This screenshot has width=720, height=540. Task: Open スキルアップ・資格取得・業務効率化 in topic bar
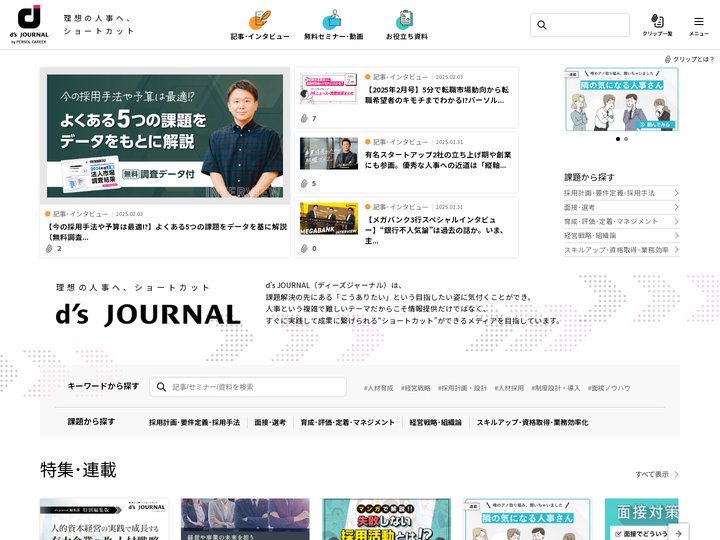pyautogui.click(x=532, y=422)
